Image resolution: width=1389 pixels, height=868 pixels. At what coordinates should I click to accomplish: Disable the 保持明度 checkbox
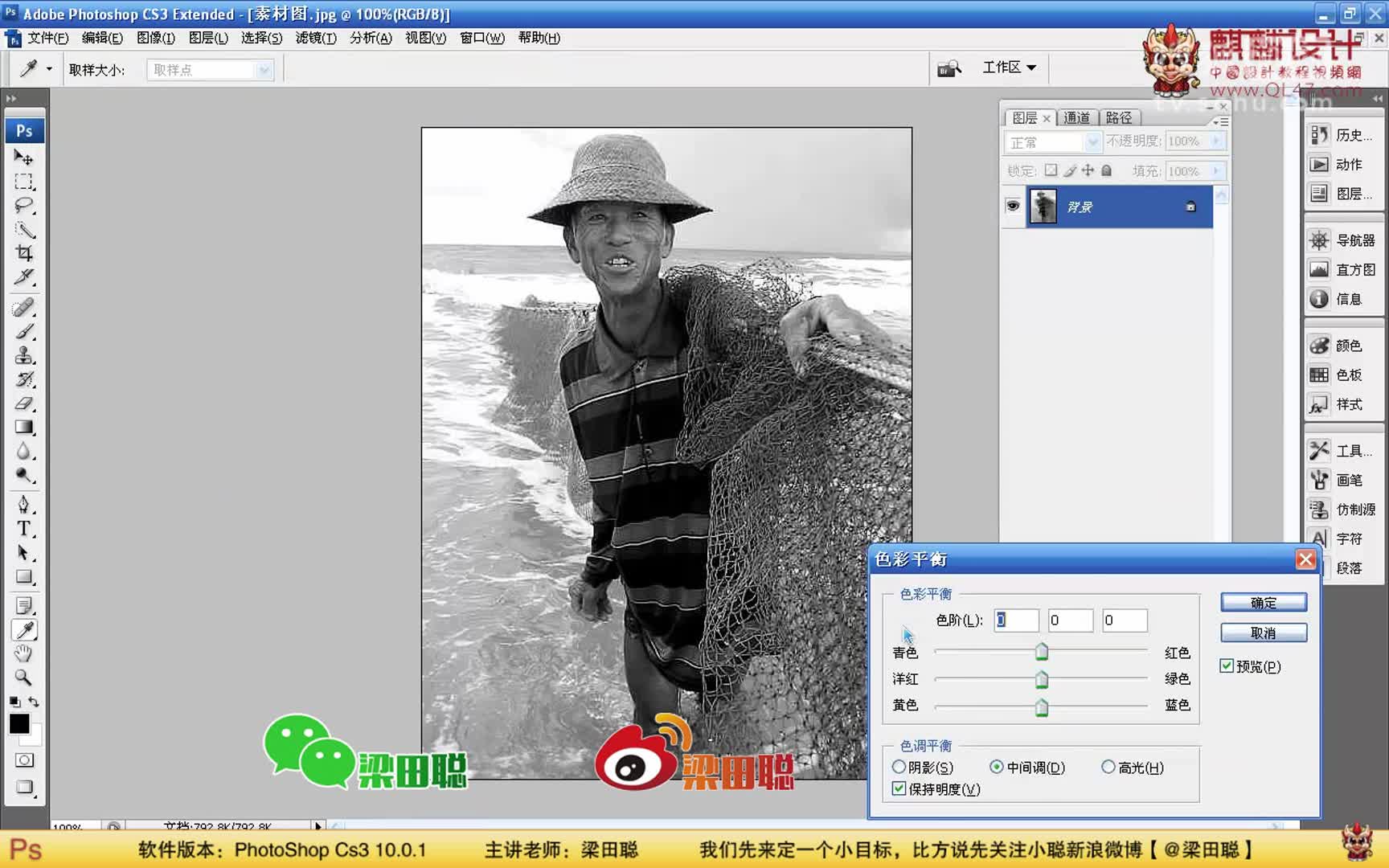pos(898,789)
